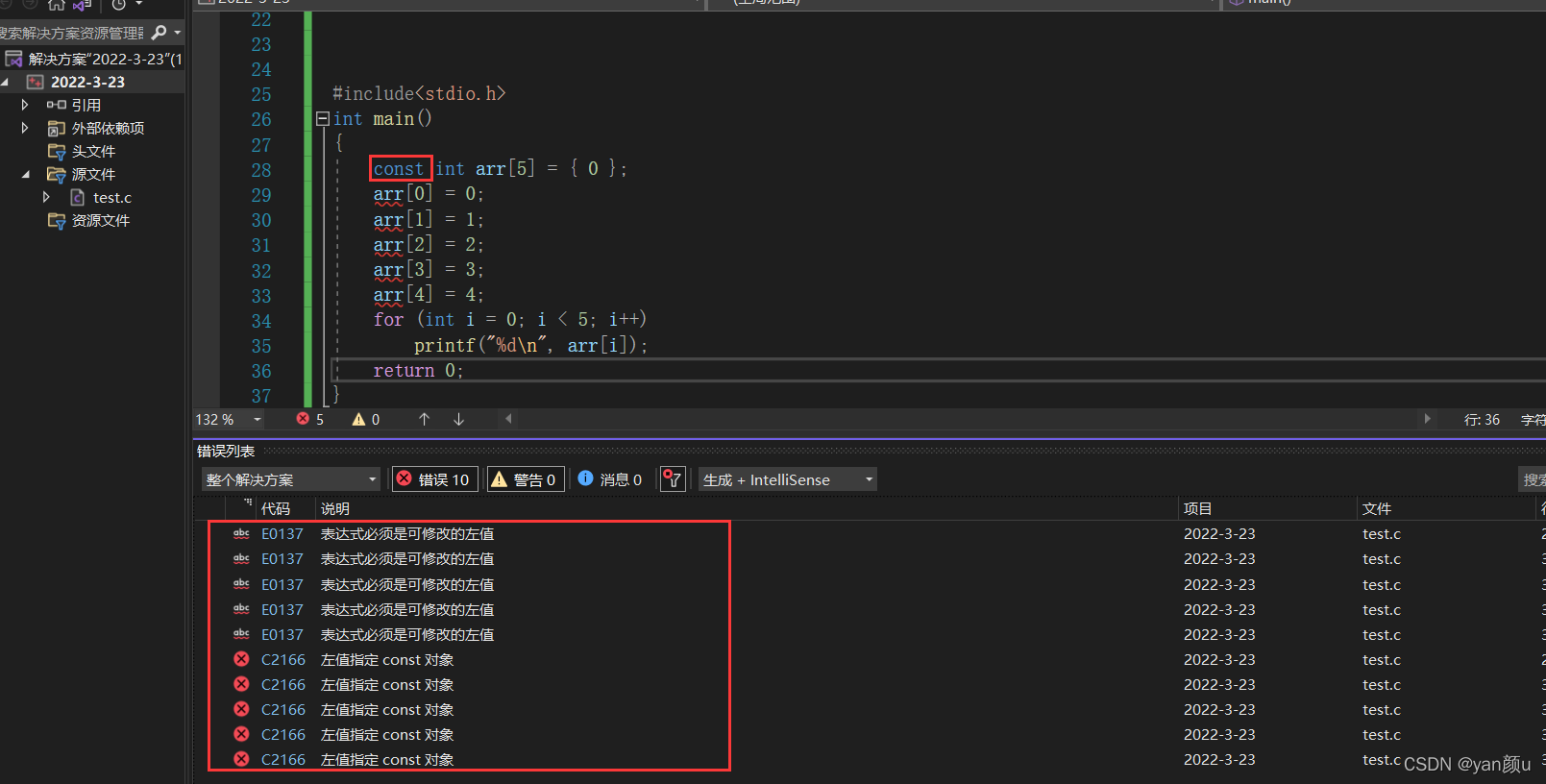The width and height of the screenshot is (1546, 784).
Task: Open the 132 % zoom dropdown
Action: tap(258, 420)
